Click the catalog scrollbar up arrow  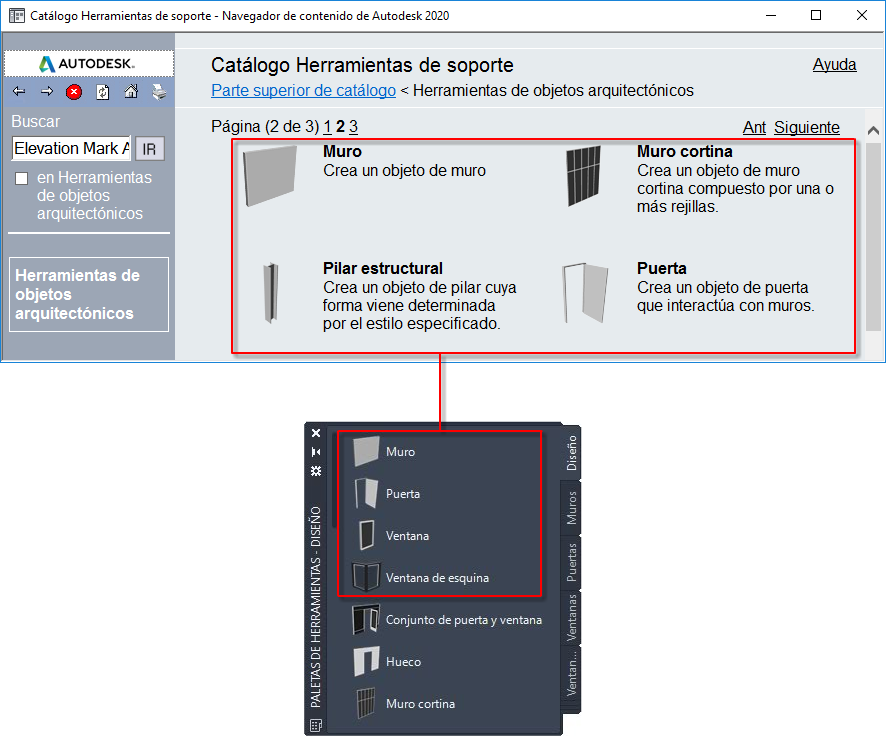click(x=873, y=130)
